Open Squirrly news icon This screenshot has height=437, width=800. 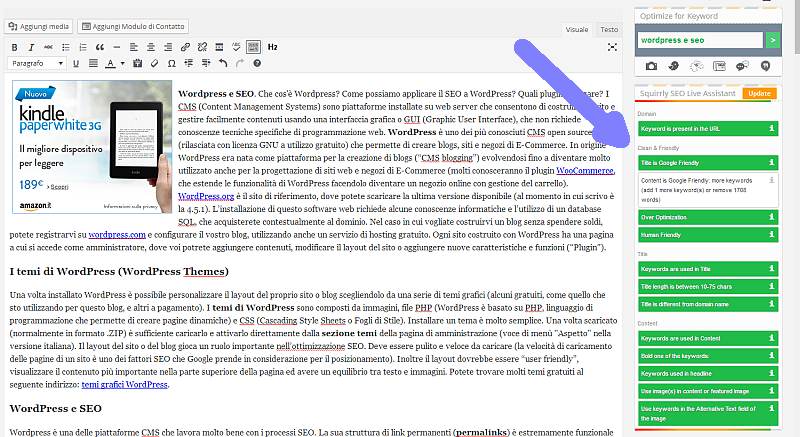719,66
